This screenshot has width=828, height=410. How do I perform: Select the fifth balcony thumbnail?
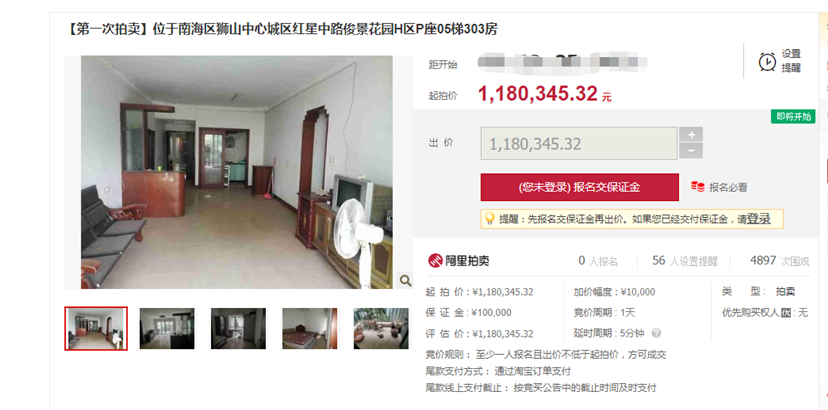(381, 328)
